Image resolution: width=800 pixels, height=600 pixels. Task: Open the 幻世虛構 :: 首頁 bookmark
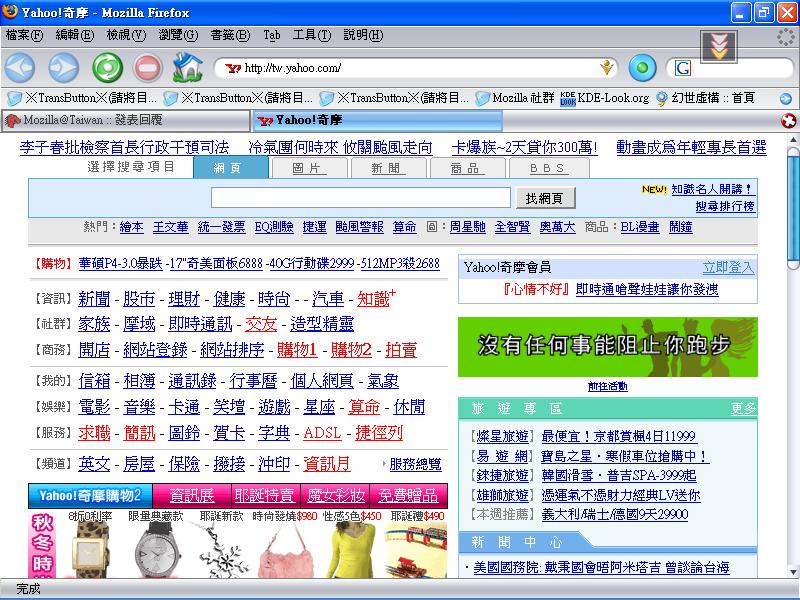pyautogui.click(x=706, y=97)
